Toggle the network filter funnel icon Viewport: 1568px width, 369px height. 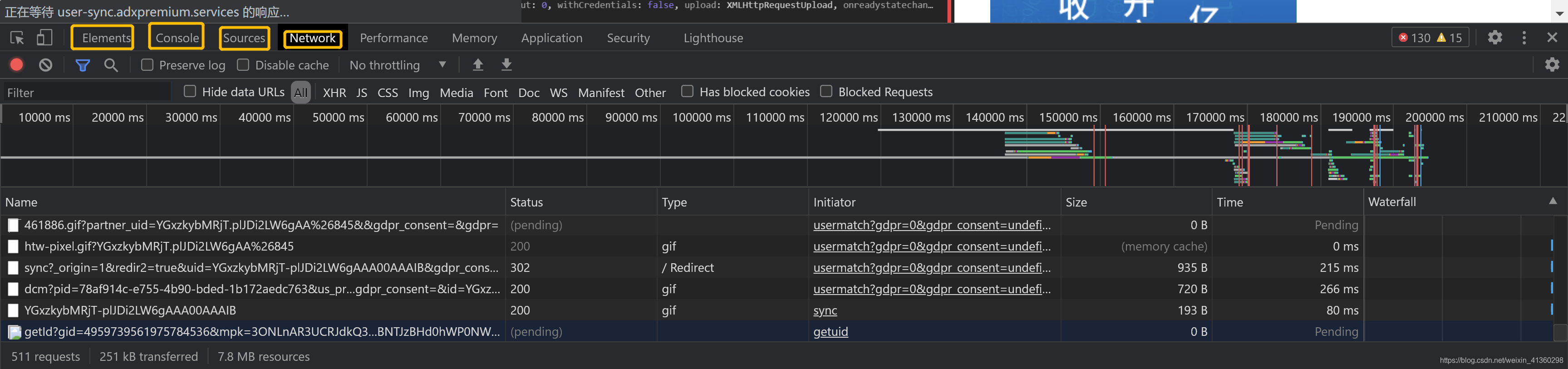pyautogui.click(x=83, y=64)
